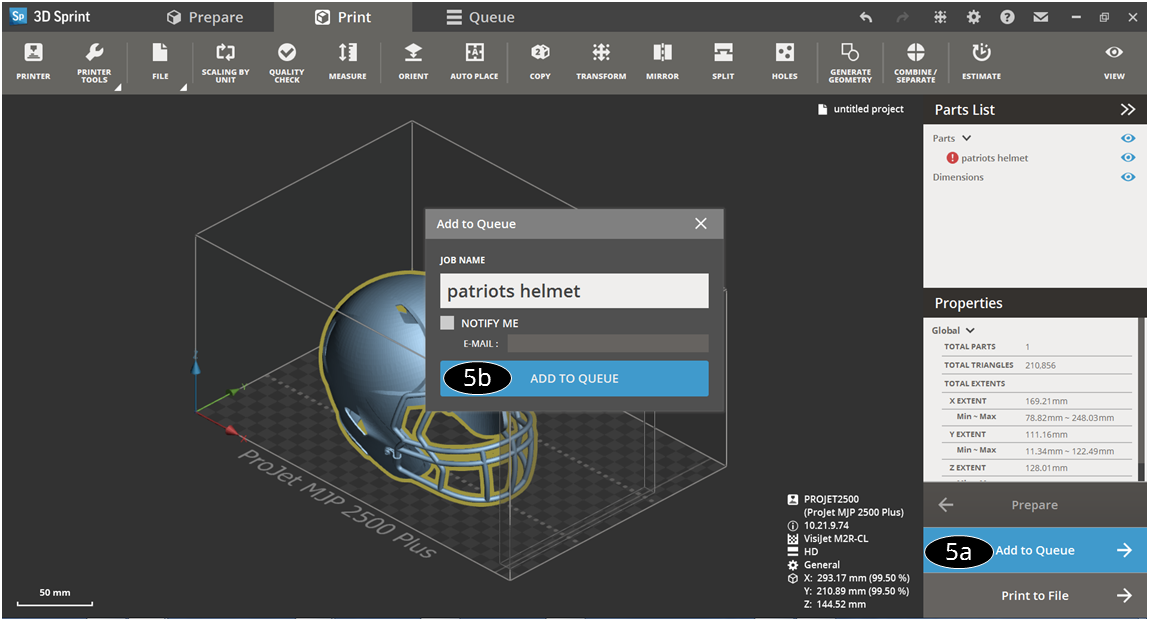Collapse the Parts List panel arrows
This screenshot has width=1150, height=620.
(1128, 110)
